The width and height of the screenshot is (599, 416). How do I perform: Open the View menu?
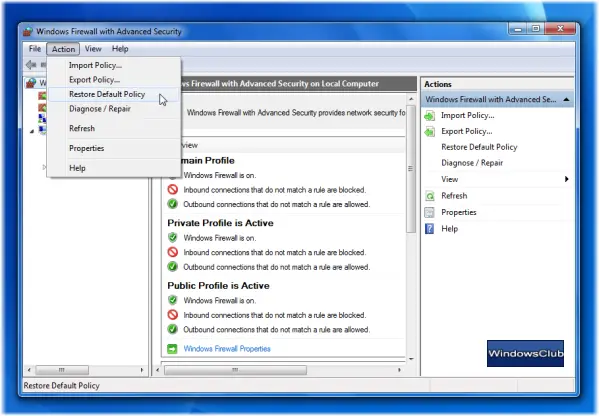click(93, 49)
